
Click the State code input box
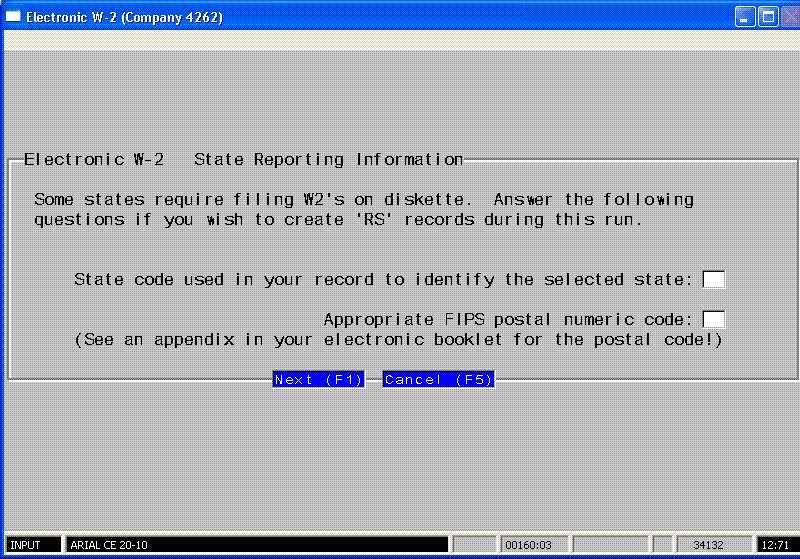tap(713, 280)
